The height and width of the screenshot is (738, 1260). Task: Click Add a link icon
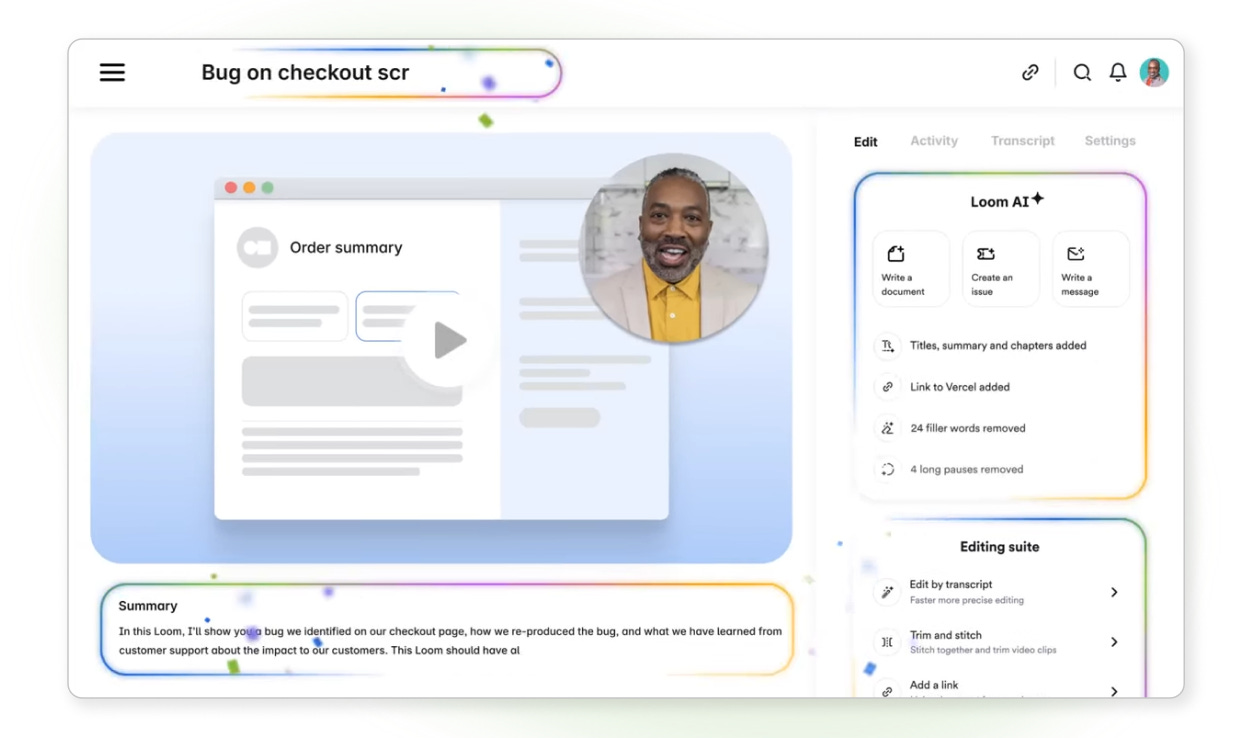[887, 691]
